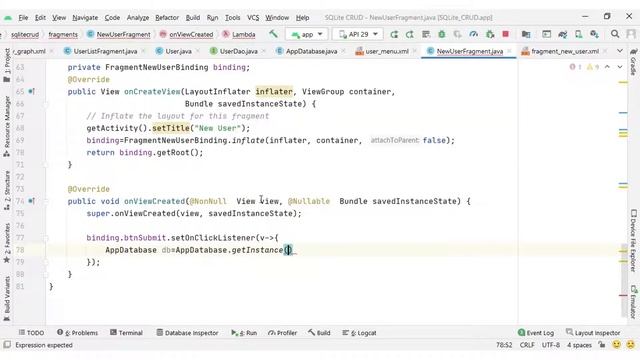Open the Android Studio logo icon
This screenshot has height=360, width=640.
point(8,18)
